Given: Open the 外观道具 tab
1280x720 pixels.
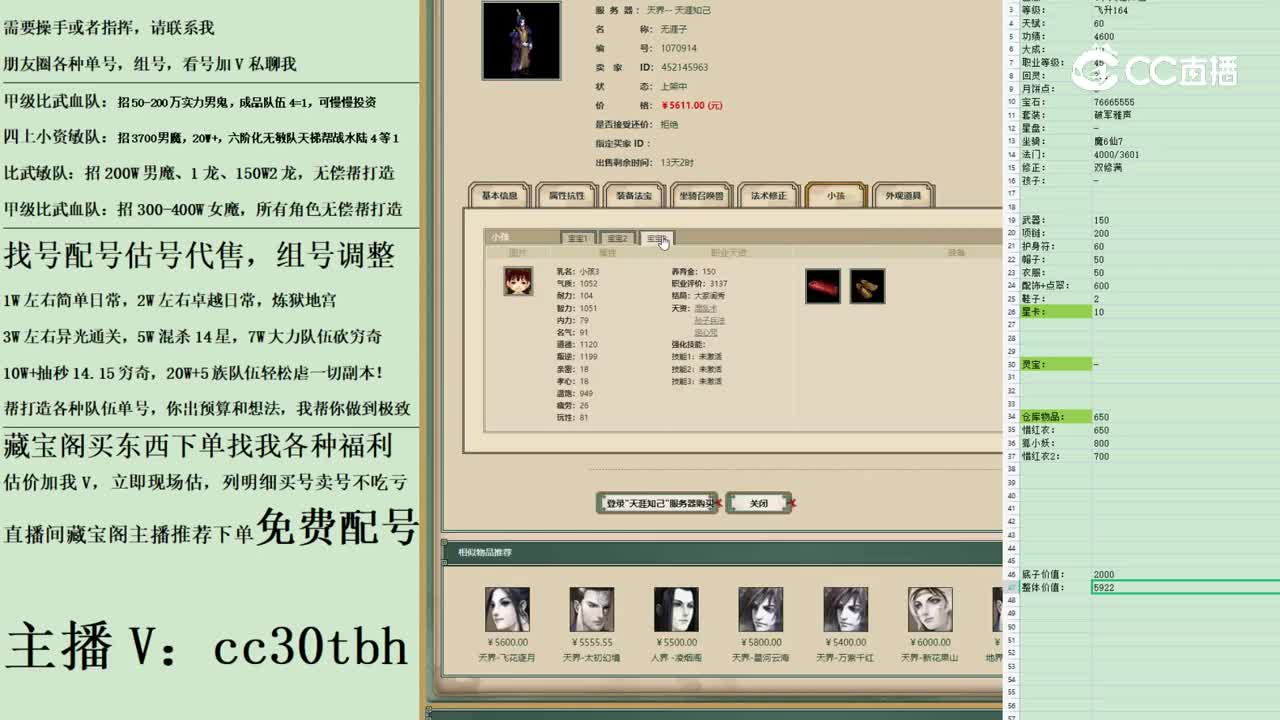Looking at the screenshot, I should pos(903,196).
